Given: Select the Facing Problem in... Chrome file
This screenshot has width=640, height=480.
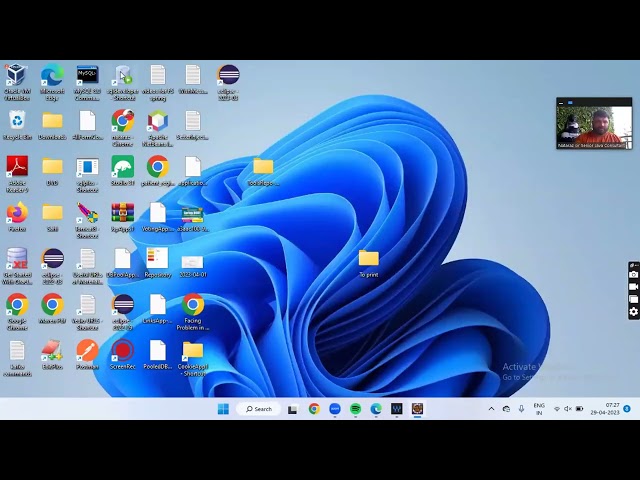Looking at the screenshot, I should coord(193,304).
